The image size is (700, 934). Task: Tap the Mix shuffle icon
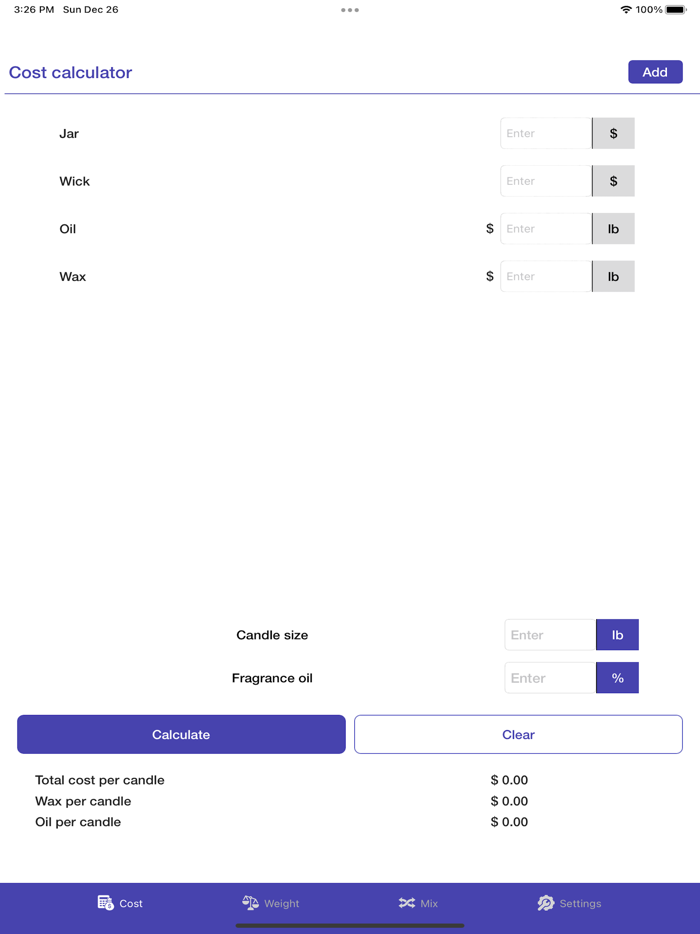(406, 903)
